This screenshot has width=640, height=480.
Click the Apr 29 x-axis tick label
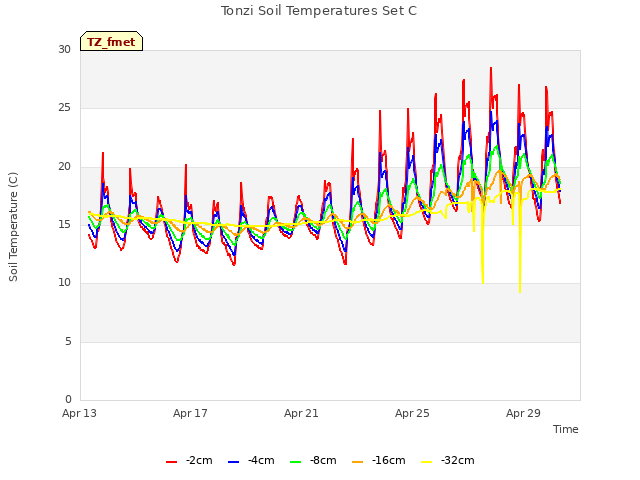pyautogui.click(x=523, y=413)
